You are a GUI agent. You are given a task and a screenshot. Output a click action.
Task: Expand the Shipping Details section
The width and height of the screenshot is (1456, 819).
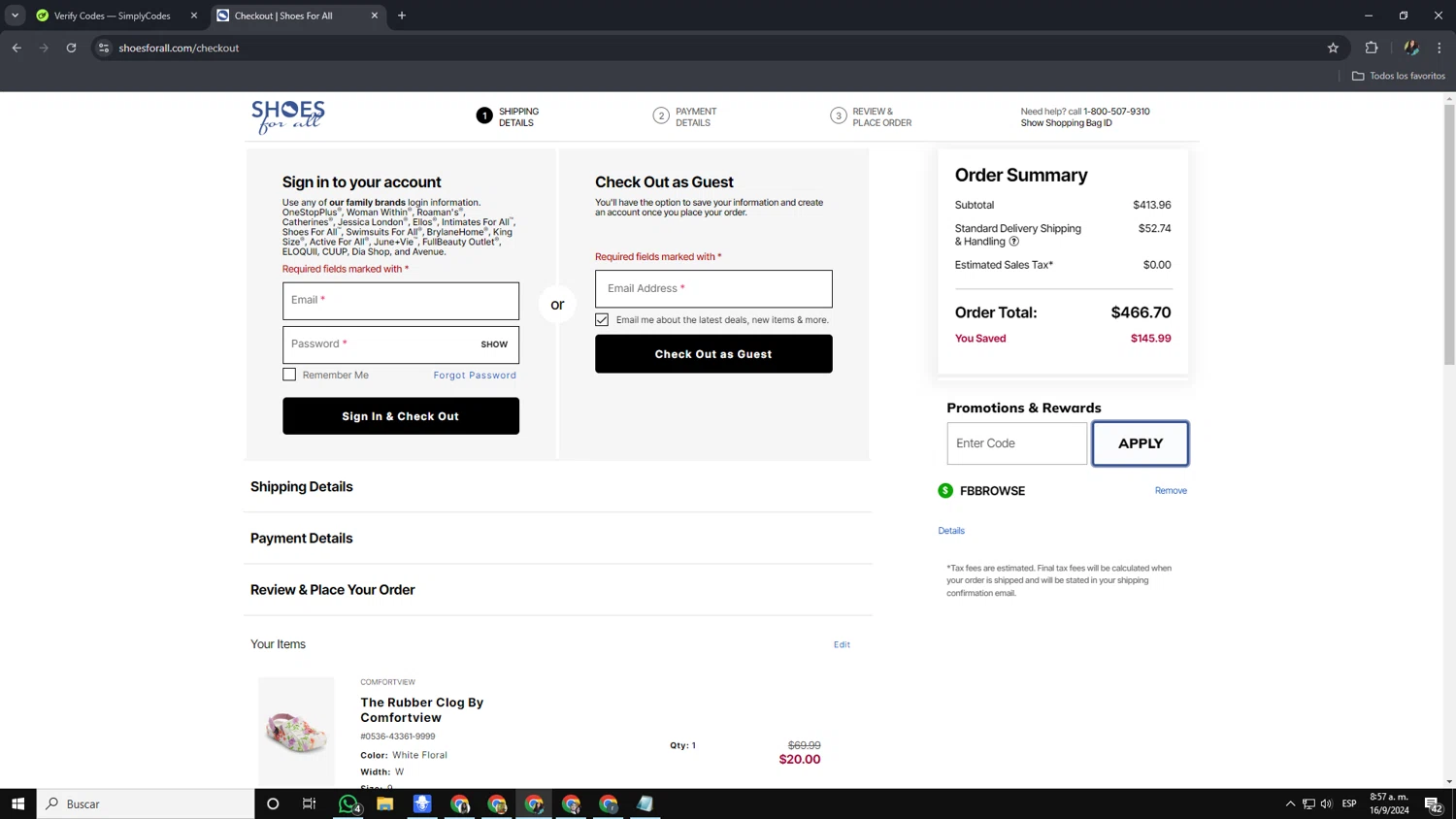(x=302, y=487)
